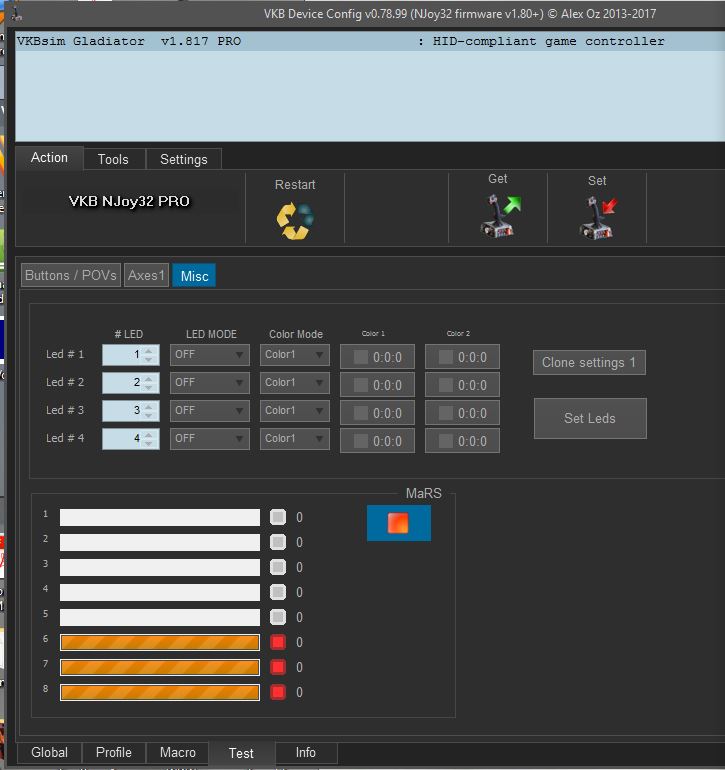The image size is (725, 770).
Task: Click the Set joystick settings icon
Action: [599, 217]
